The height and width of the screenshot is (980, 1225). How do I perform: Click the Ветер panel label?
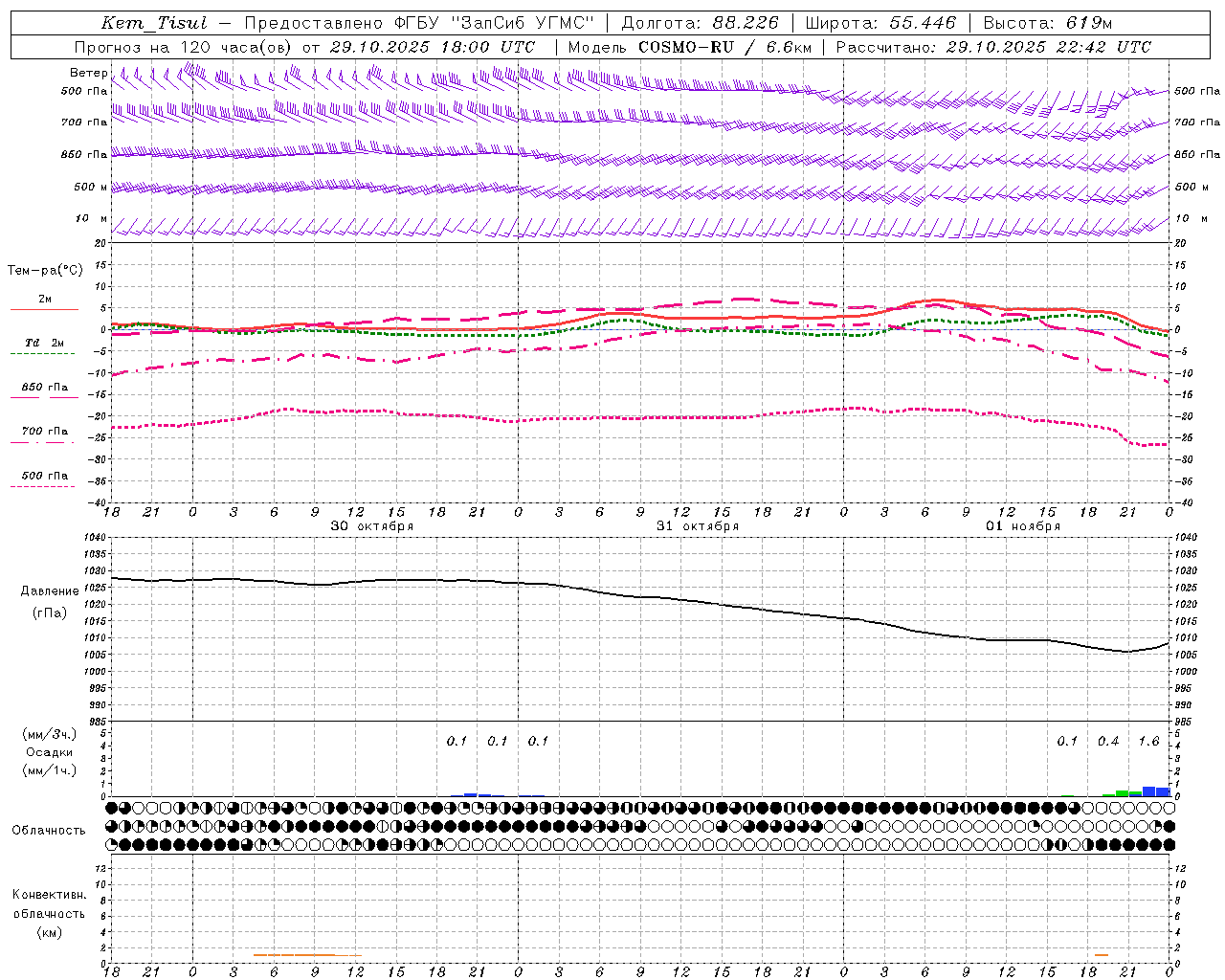pos(88,73)
